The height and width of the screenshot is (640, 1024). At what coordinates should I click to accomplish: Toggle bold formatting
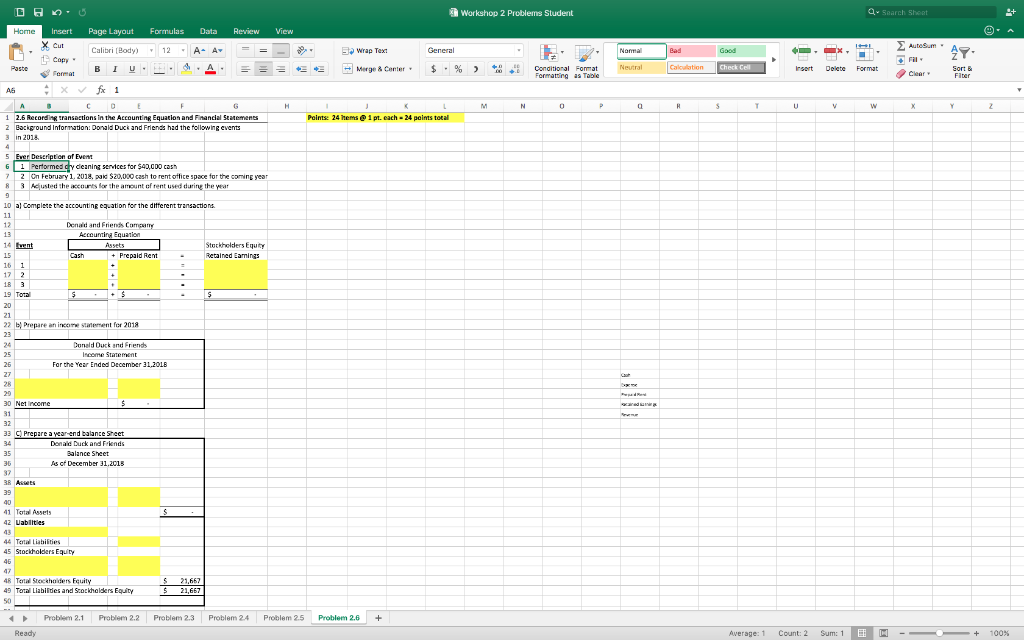97,71
